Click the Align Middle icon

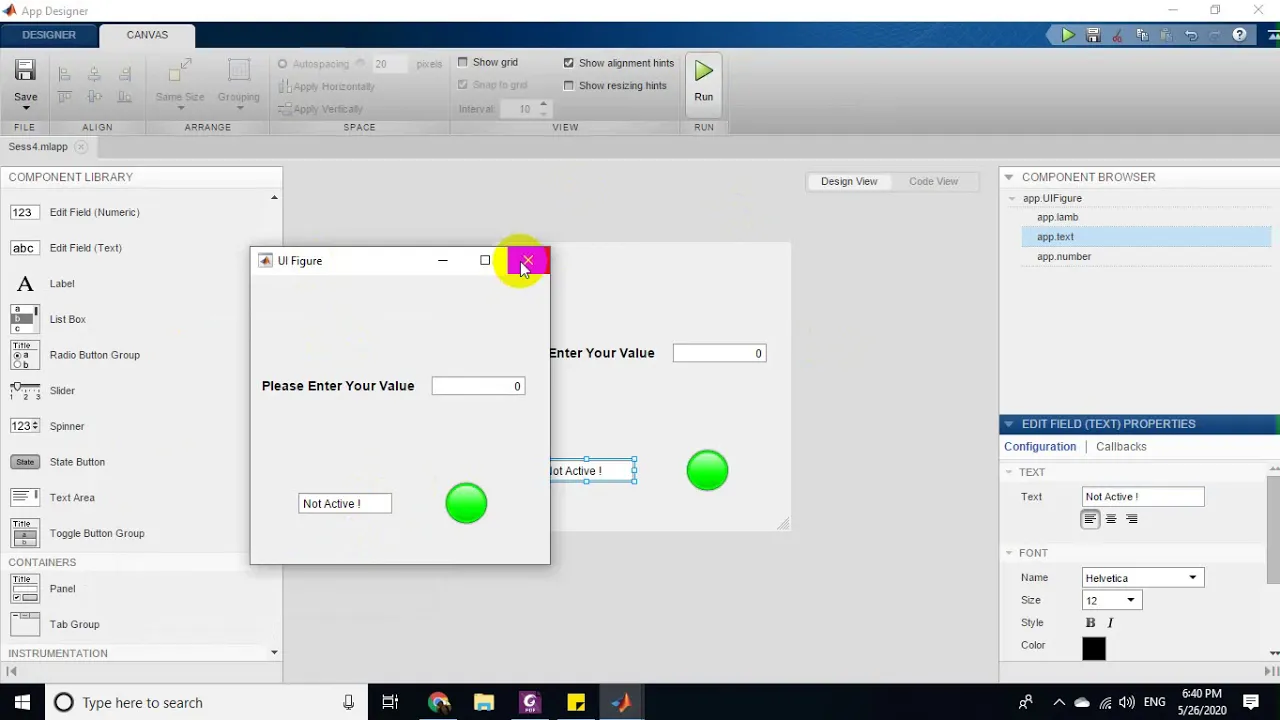[x=94, y=97]
